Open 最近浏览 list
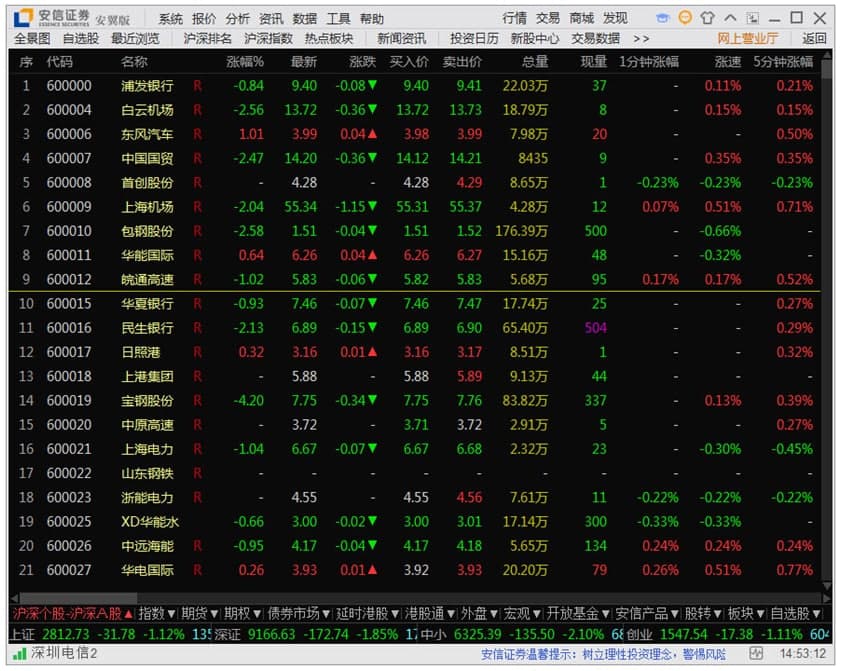The width and height of the screenshot is (841, 671). [135, 39]
